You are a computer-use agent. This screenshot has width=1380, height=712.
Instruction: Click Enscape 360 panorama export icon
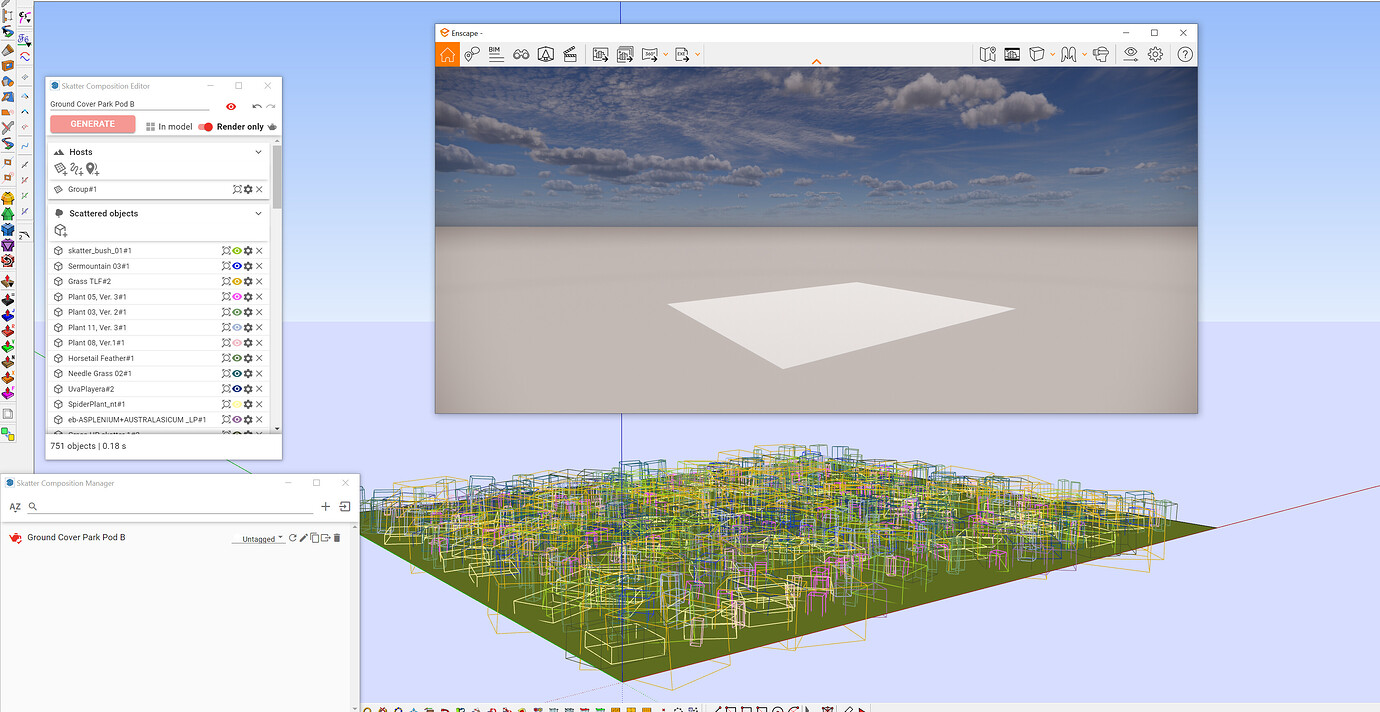coord(650,54)
